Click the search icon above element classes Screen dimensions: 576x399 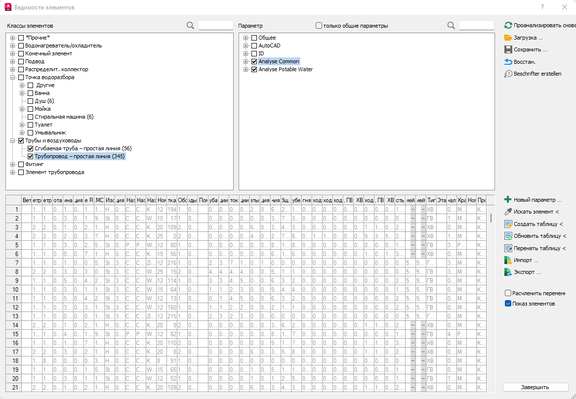click(x=190, y=25)
